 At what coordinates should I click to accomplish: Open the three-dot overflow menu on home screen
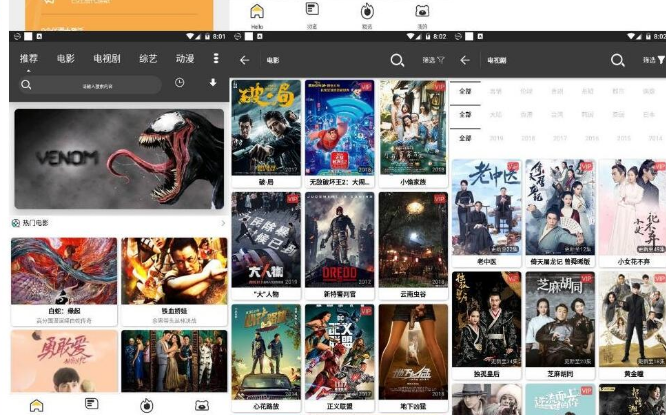216,58
